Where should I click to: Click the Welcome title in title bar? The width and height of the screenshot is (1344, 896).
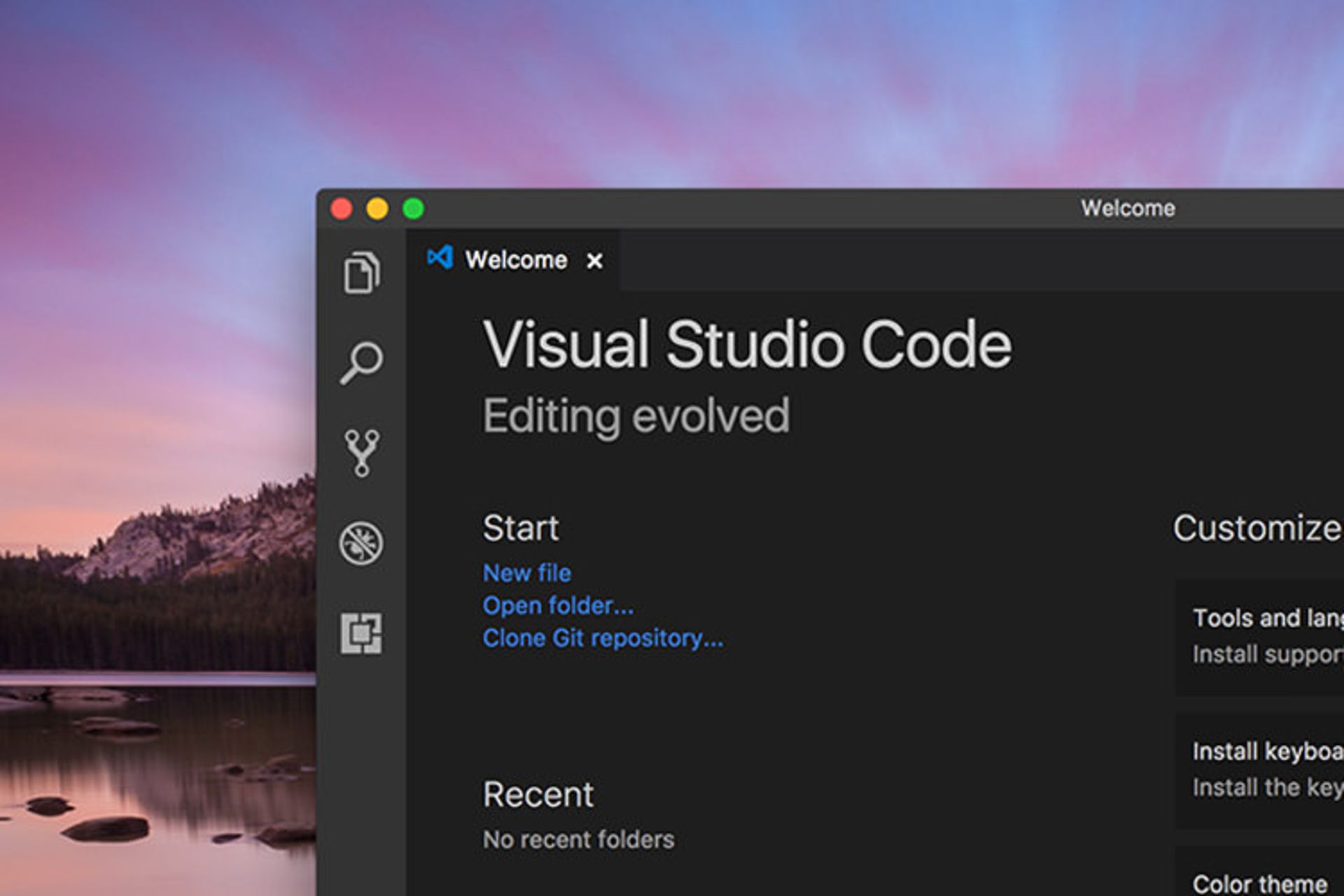click(1128, 209)
